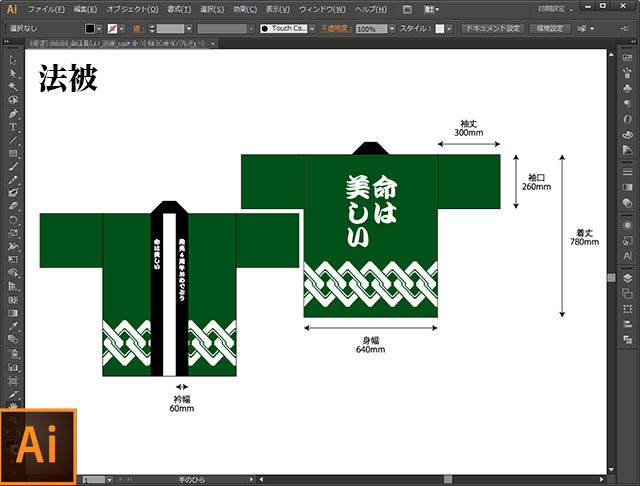Click the ドキュメント設定 button
640x486 pixels.
pos(493,29)
